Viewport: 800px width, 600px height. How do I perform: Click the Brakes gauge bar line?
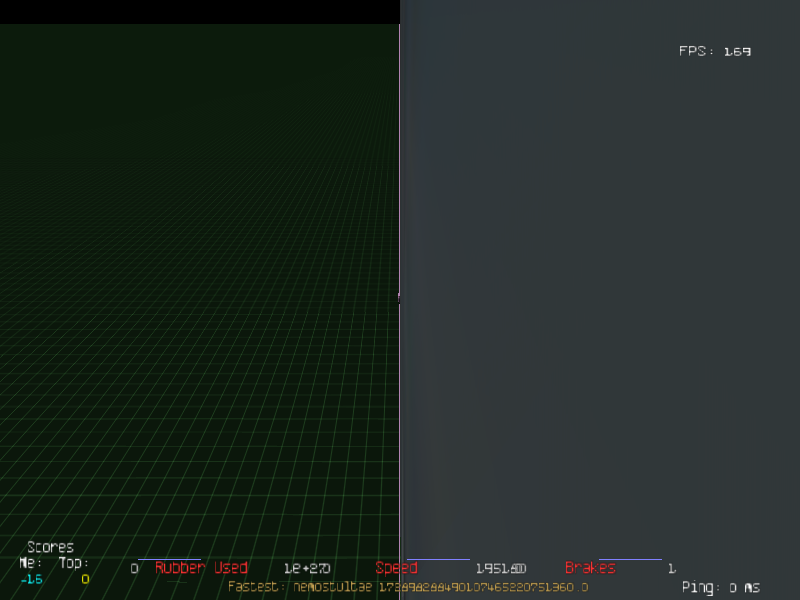pyautogui.click(x=630, y=559)
